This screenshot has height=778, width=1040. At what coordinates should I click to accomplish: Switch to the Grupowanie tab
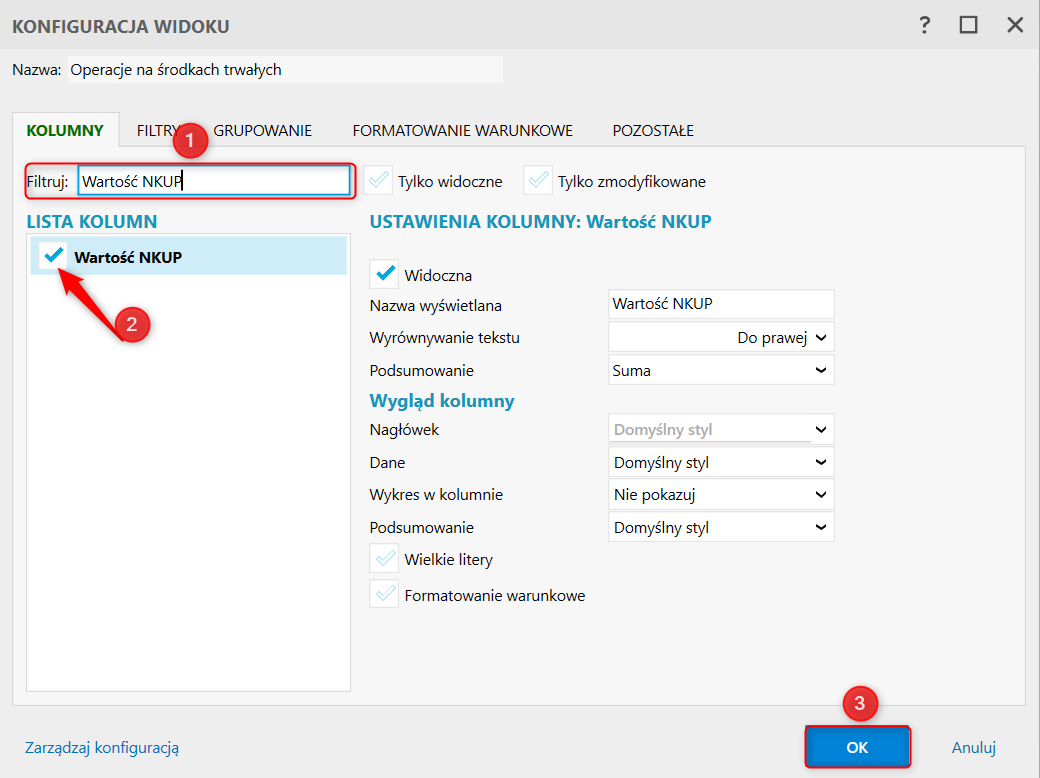(x=264, y=130)
